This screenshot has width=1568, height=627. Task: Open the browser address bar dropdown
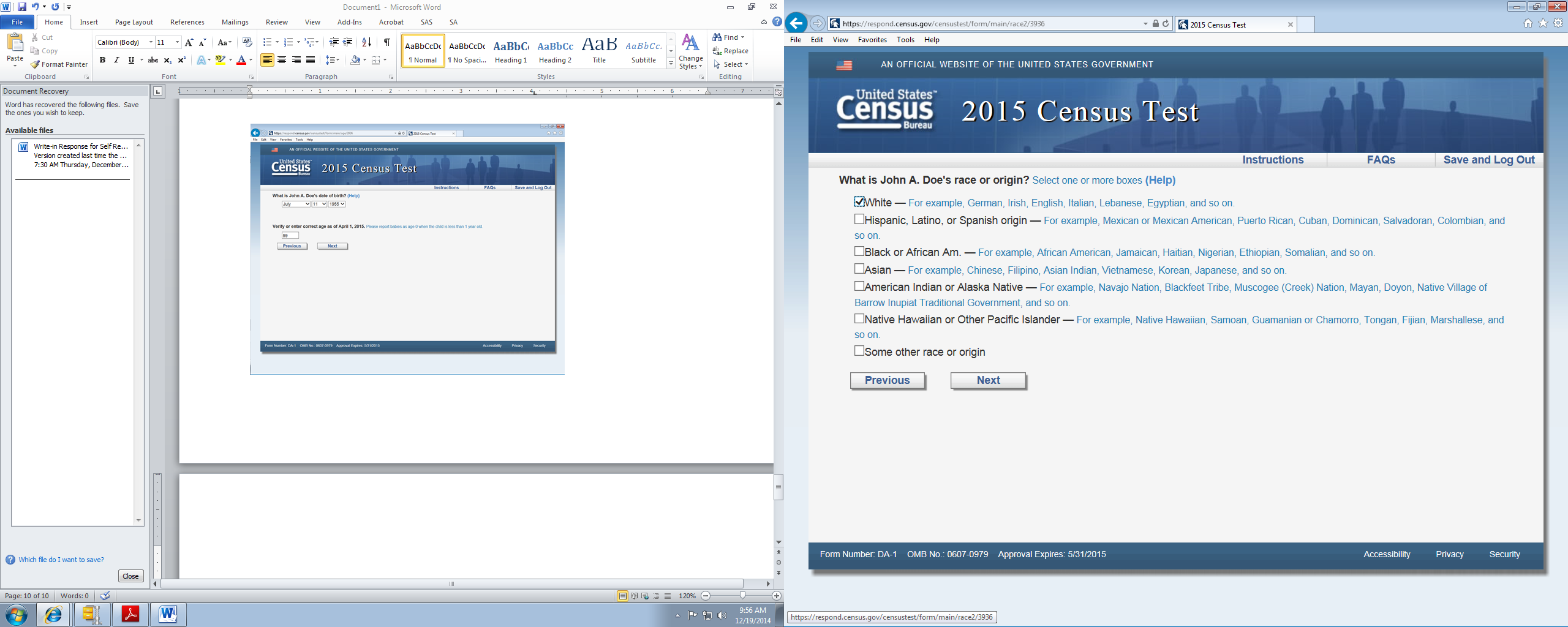click(1145, 24)
